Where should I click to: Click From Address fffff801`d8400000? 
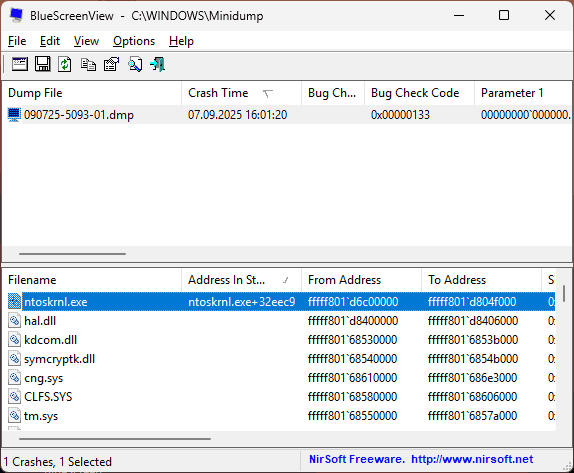coord(353,321)
